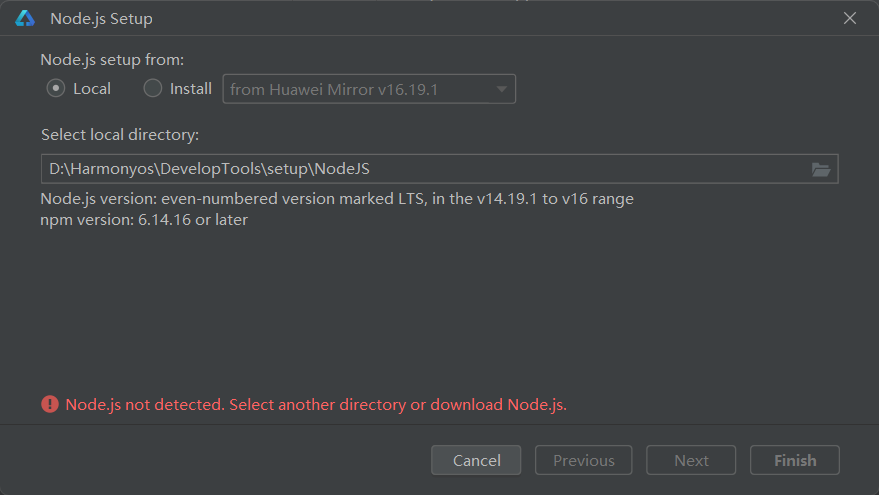Select the Install radio button
The image size is (879, 495).
coord(152,89)
